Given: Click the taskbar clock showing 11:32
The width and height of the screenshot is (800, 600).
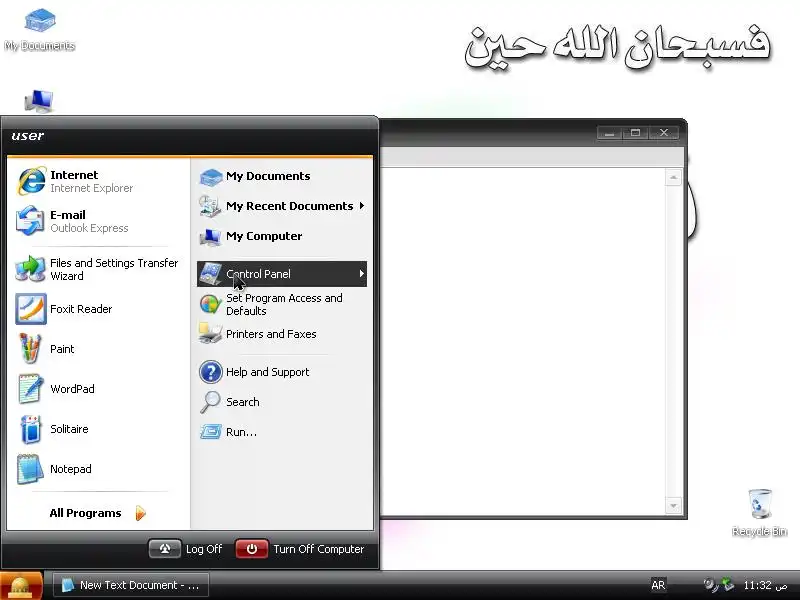Looking at the screenshot, I should coord(765,585).
